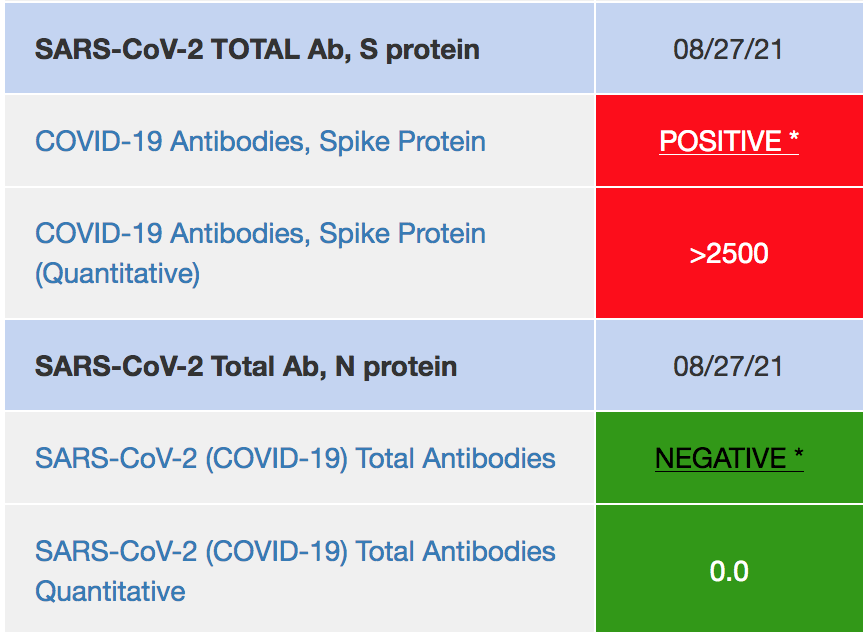864x632 pixels.
Task: Select the SARS-CoV-2 TOTAL Ab, S protein header
Action: point(257,49)
